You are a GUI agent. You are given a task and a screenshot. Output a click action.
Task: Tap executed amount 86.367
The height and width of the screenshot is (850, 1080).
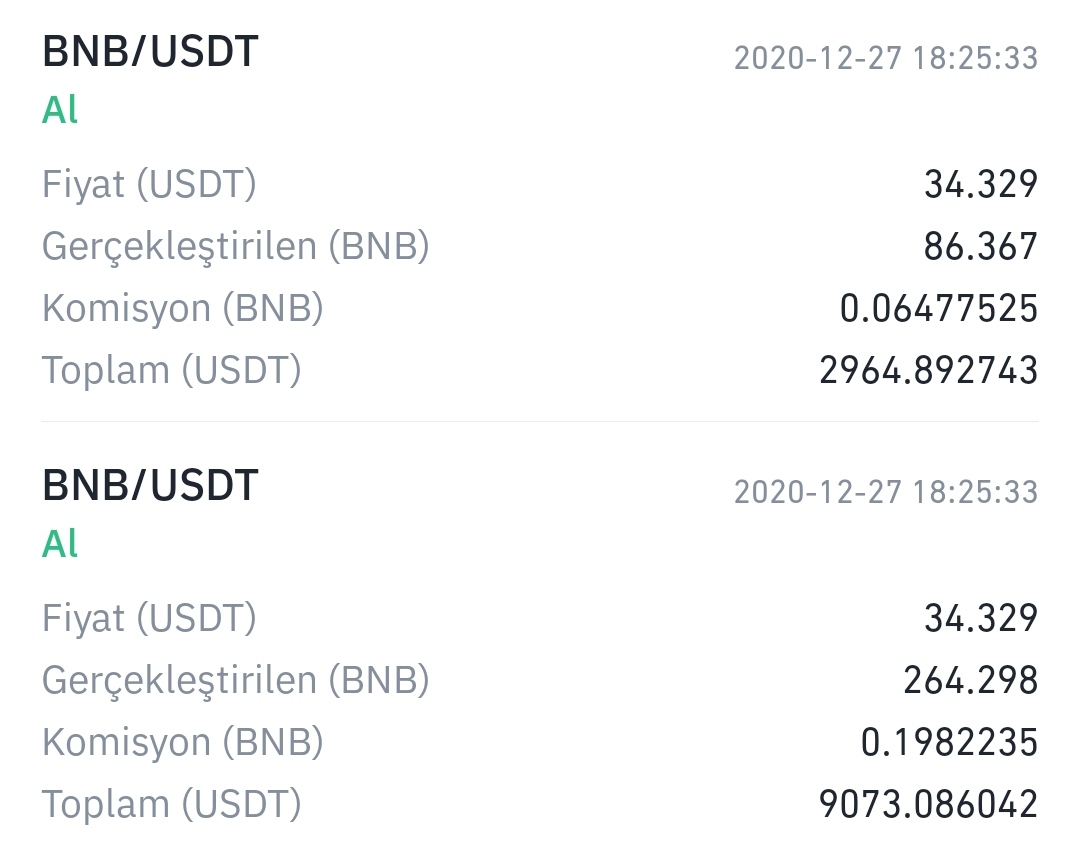981,247
